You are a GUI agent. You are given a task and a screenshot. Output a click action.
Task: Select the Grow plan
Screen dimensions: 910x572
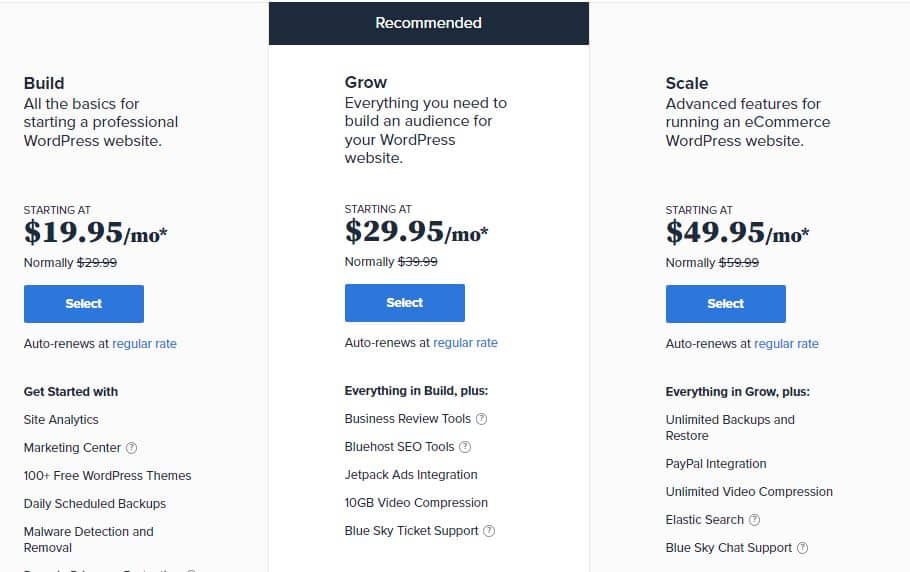click(x=405, y=302)
